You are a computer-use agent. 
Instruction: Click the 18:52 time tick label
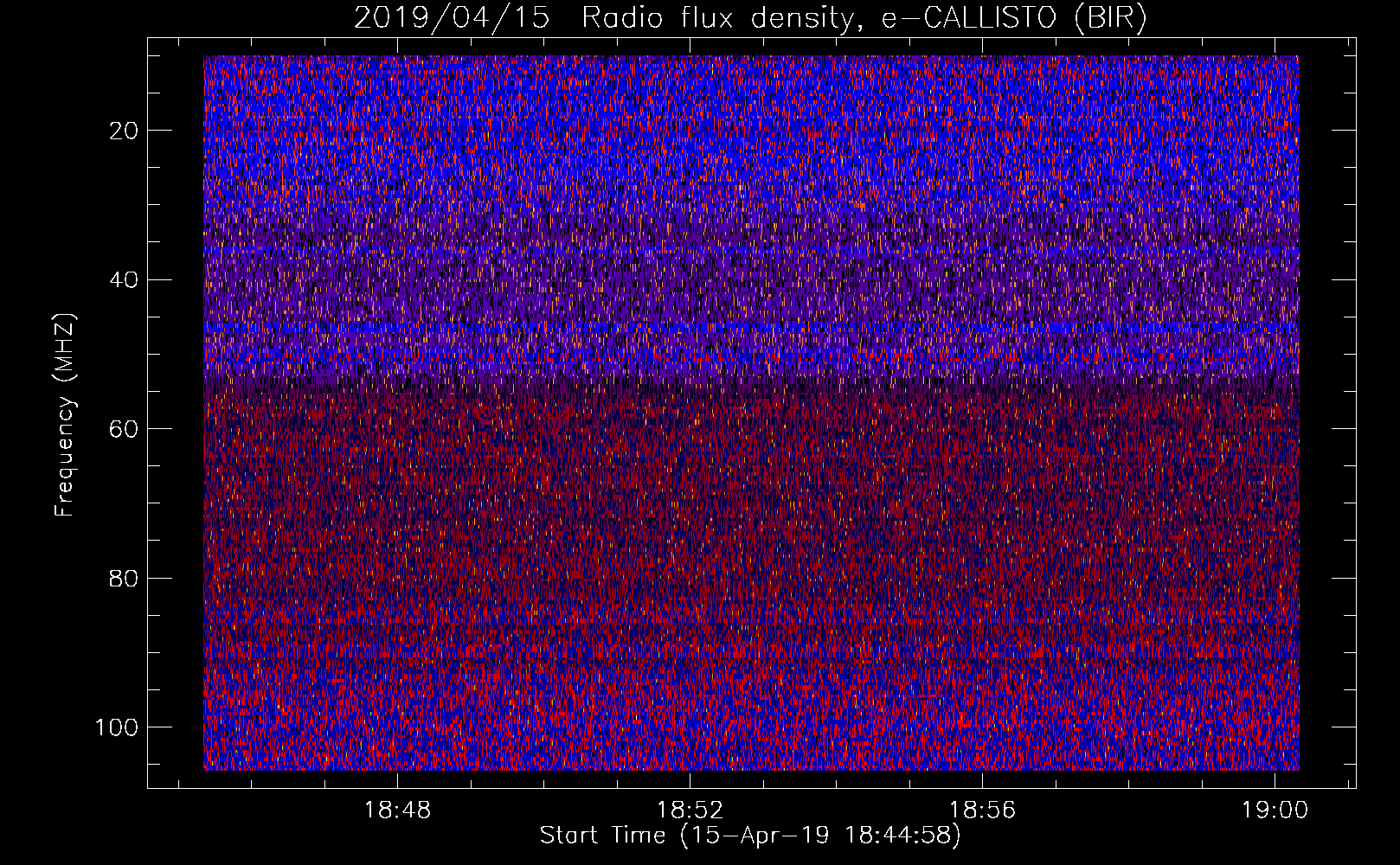pyautogui.click(x=690, y=811)
